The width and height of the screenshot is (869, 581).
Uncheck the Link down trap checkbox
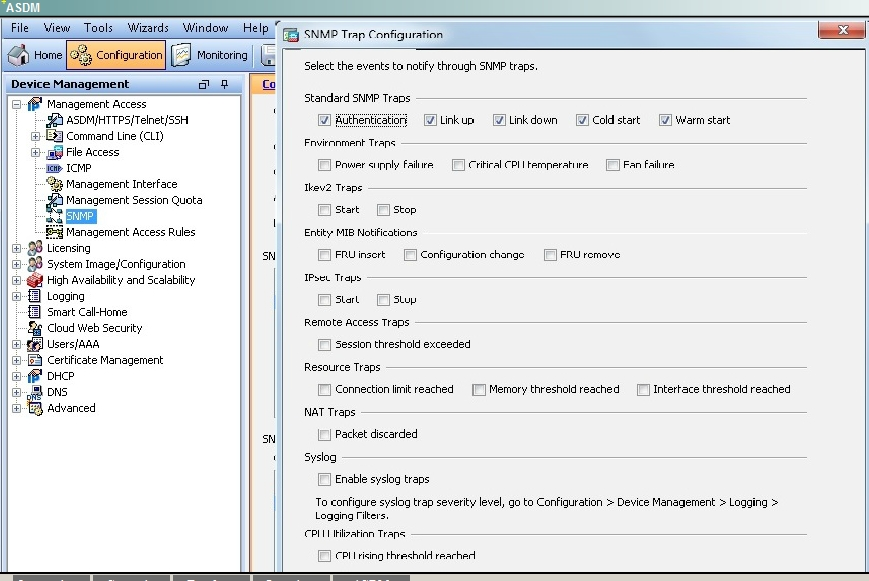click(x=499, y=120)
